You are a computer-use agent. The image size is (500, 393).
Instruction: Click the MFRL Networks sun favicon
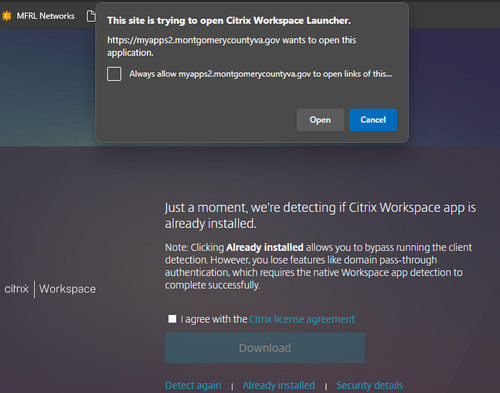click(6, 16)
